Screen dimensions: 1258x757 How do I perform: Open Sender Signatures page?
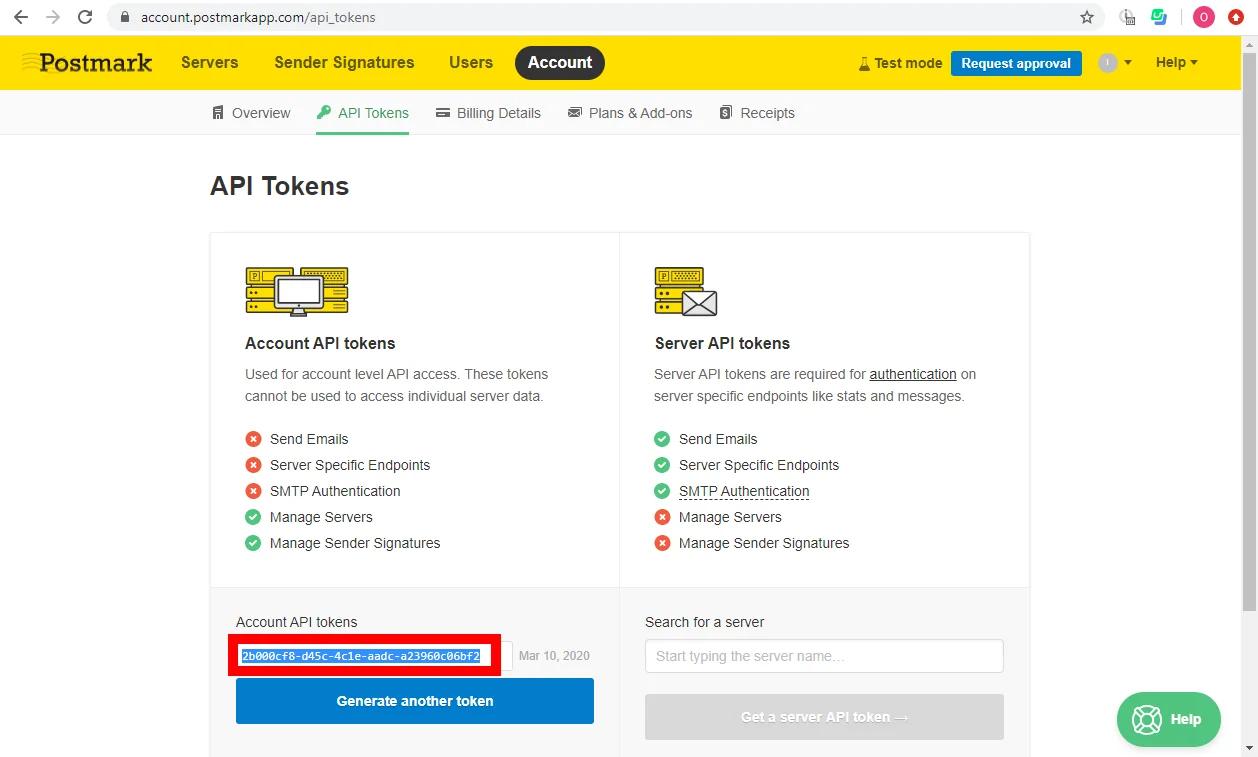(344, 62)
